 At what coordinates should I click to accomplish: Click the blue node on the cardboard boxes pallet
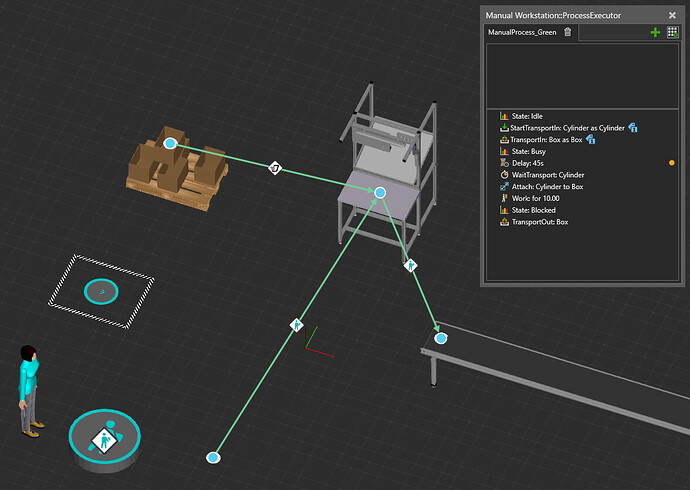(x=170, y=144)
